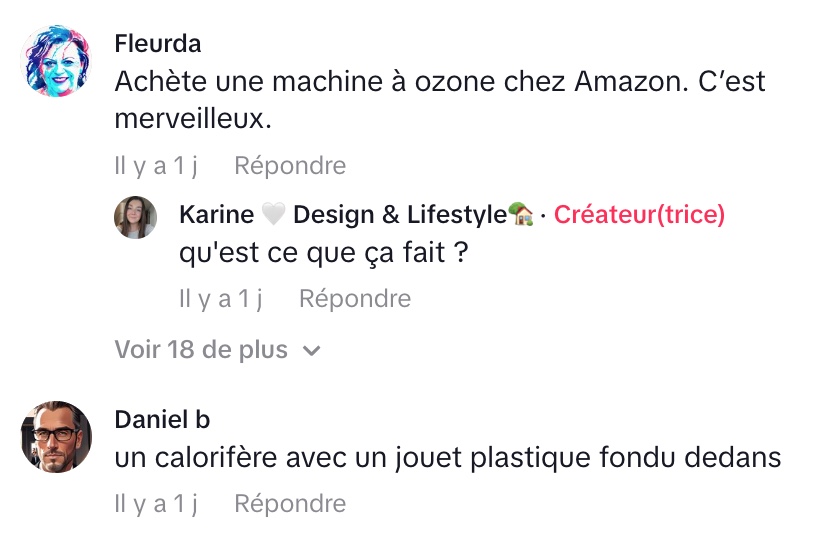This screenshot has height=536, width=824.
Task: Open the Karine Design & Lifestyle username
Action: tap(343, 214)
